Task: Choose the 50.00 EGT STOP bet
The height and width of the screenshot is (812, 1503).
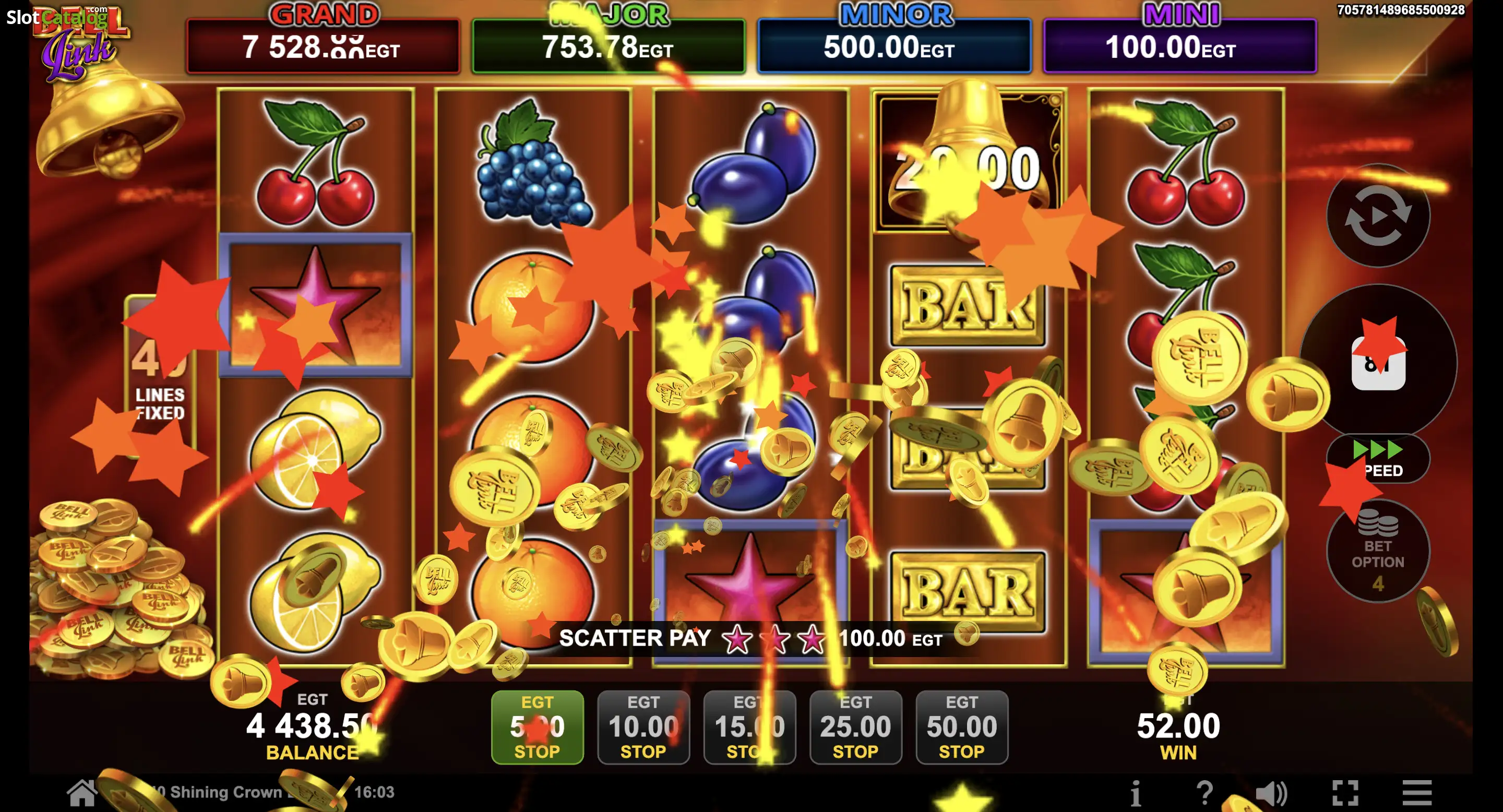Action: tap(962, 727)
